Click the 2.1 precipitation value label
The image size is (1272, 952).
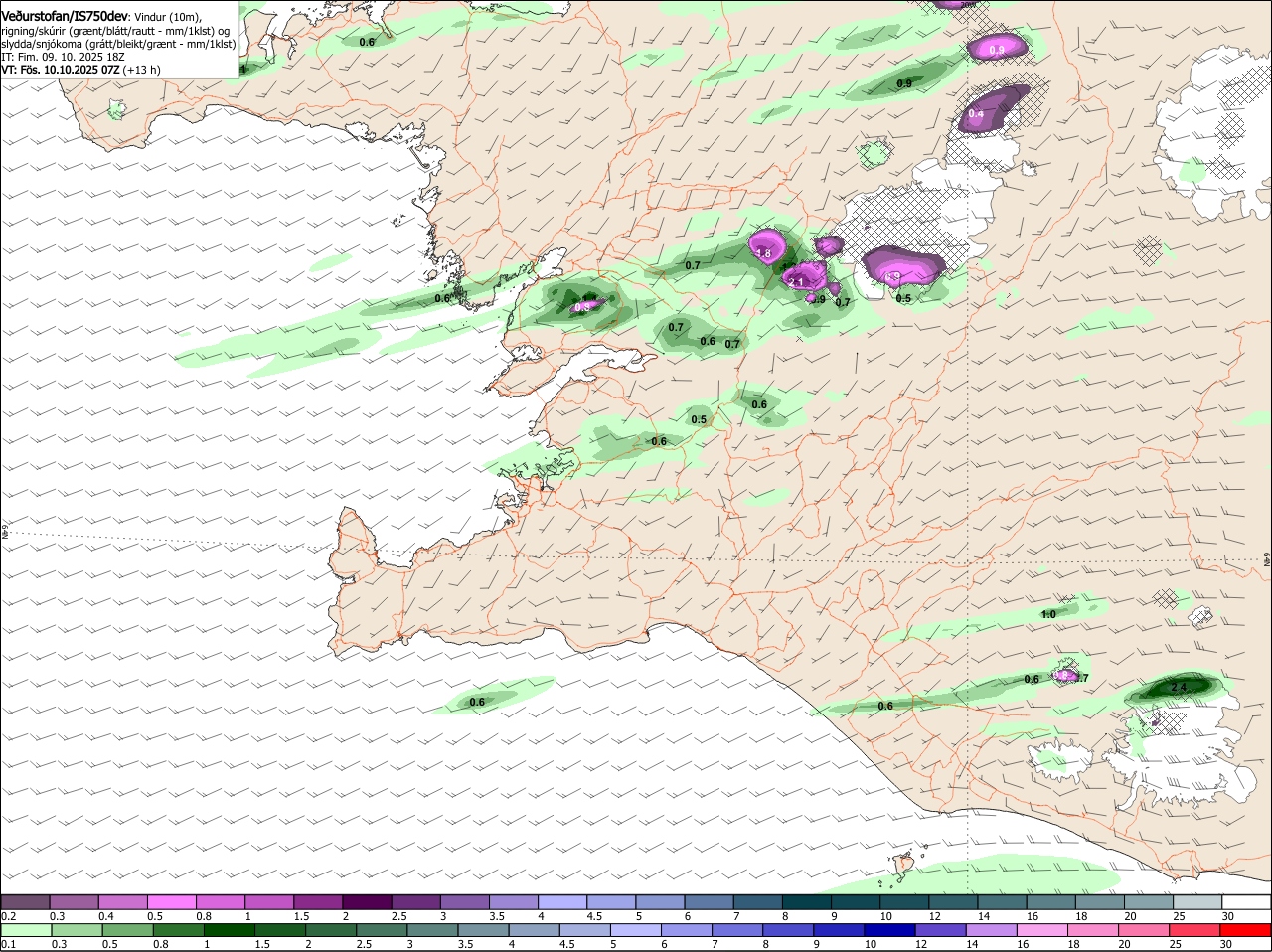(x=796, y=282)
